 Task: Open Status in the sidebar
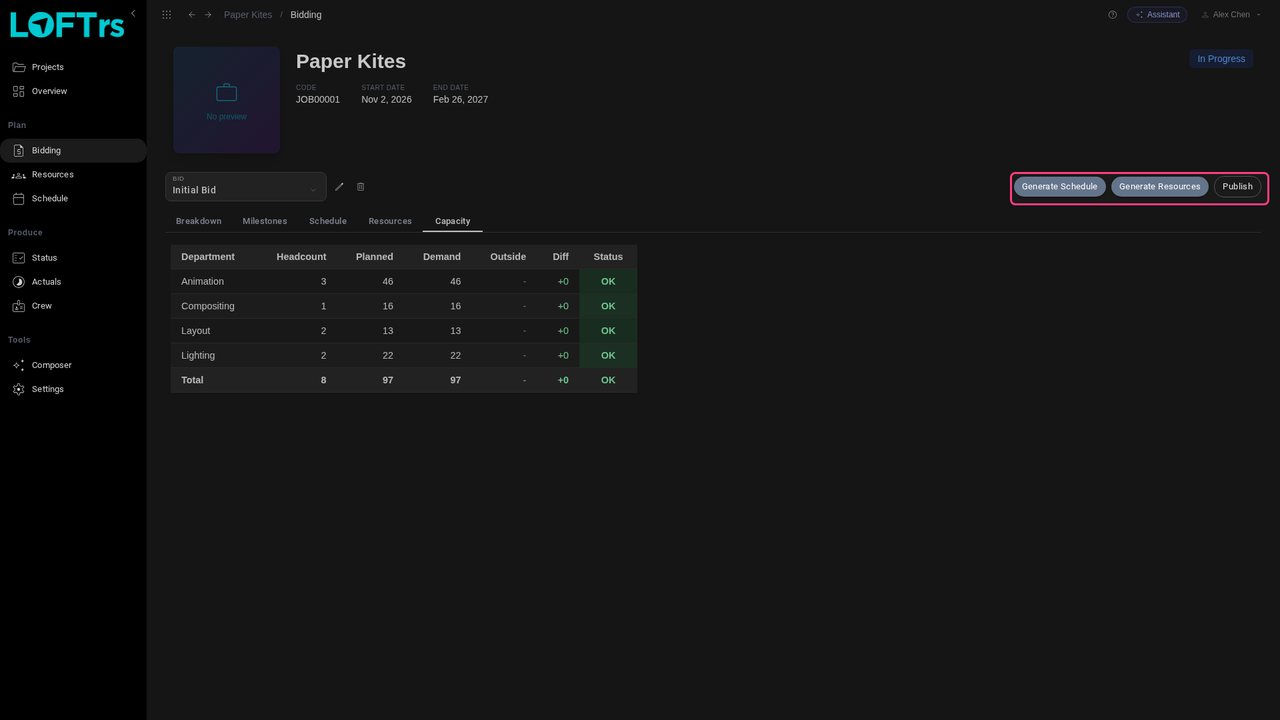pos(73,258)
